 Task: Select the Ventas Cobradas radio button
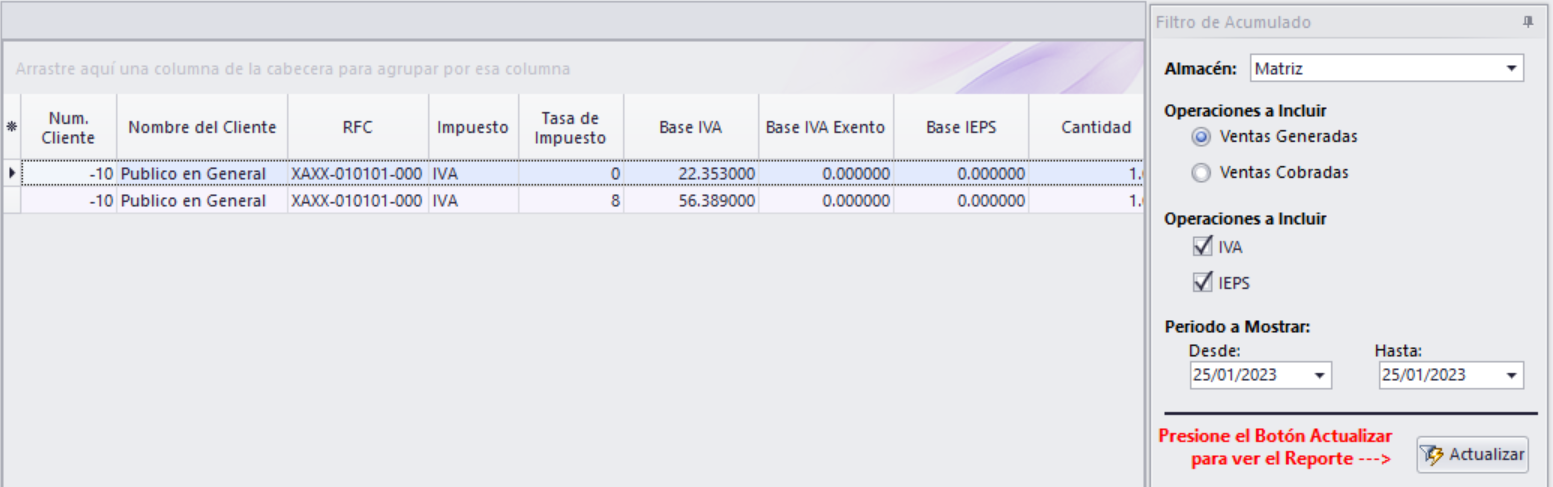pyautogui.click(x=1202, y=172)
